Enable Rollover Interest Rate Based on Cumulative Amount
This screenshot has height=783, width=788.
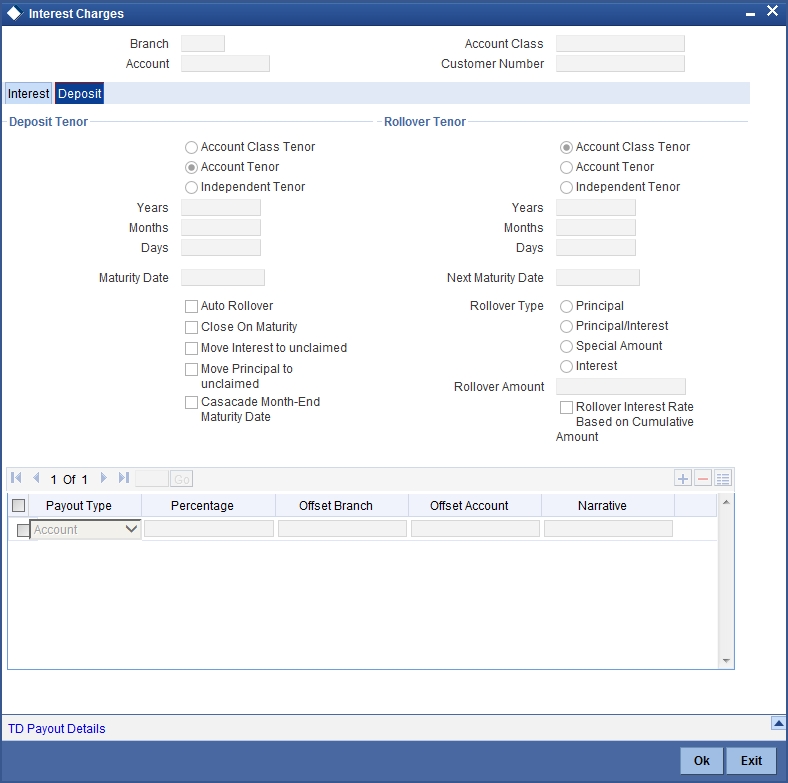click(x=566, y=408)
